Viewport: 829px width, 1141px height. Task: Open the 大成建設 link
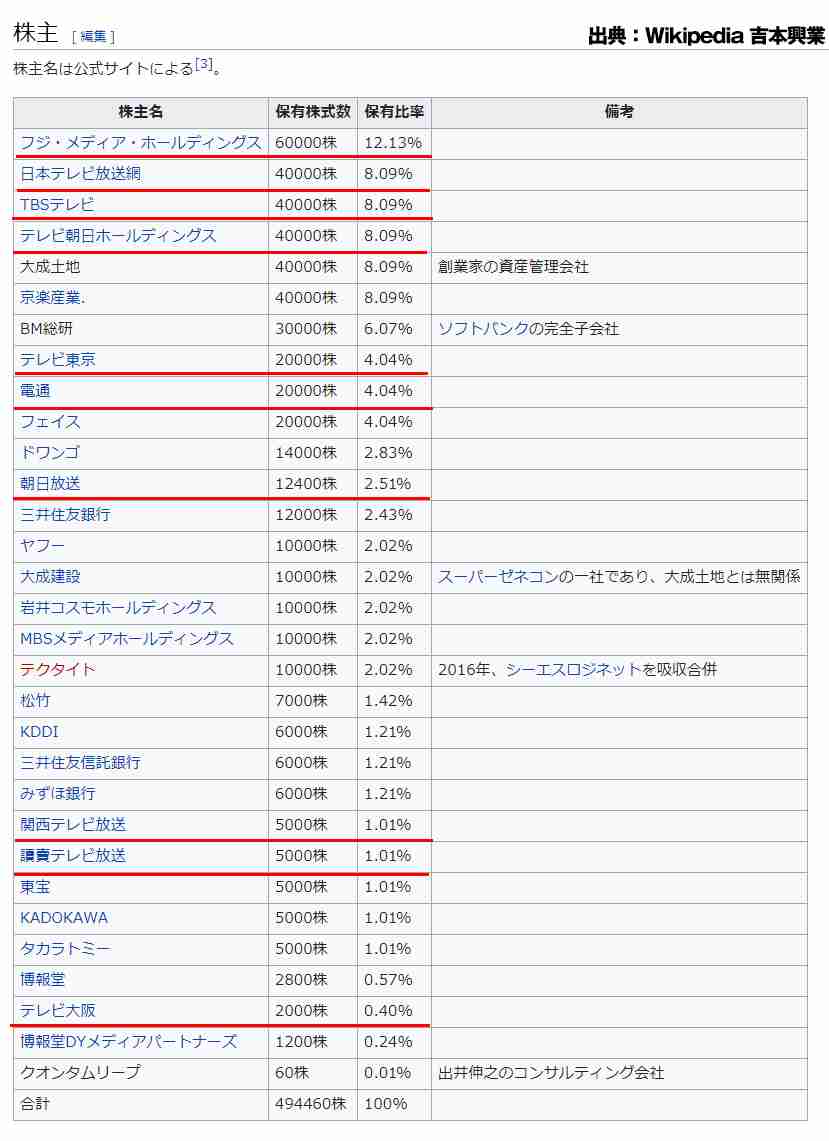pyautogui.click(x=50, y=576)
